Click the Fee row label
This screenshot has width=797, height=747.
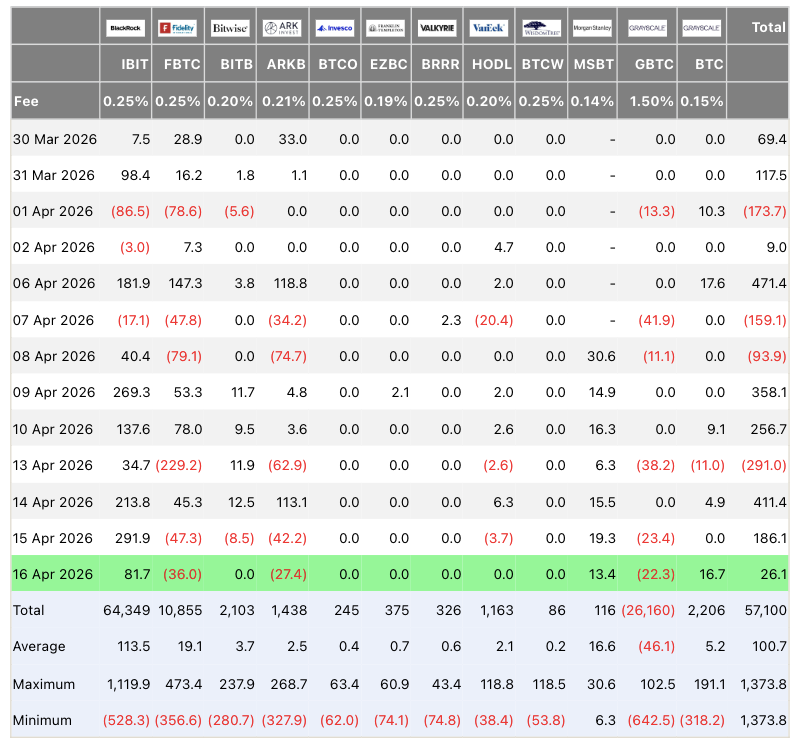[x=26, y=101]
